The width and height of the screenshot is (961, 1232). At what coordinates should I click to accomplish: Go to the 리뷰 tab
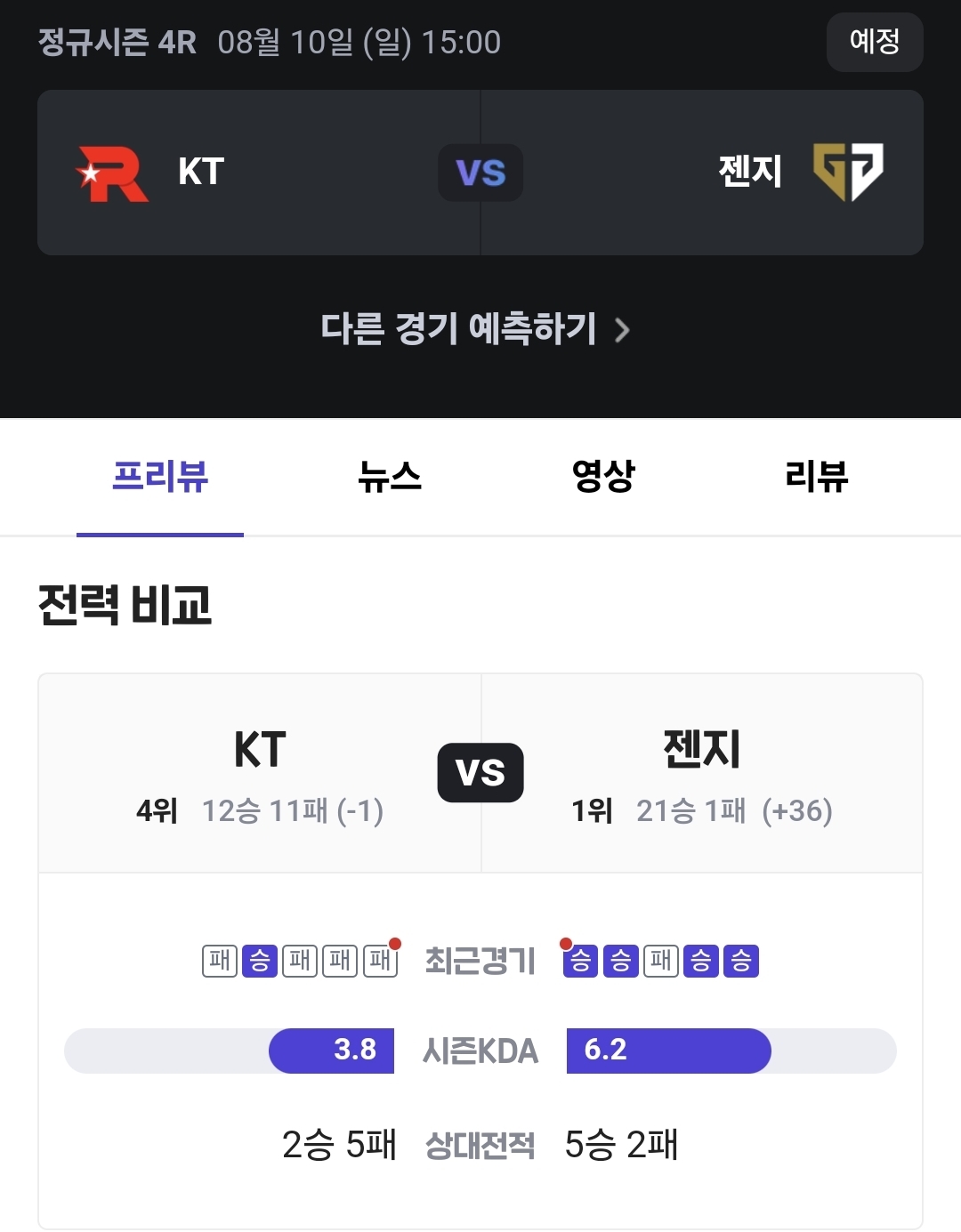pos(817,477)
